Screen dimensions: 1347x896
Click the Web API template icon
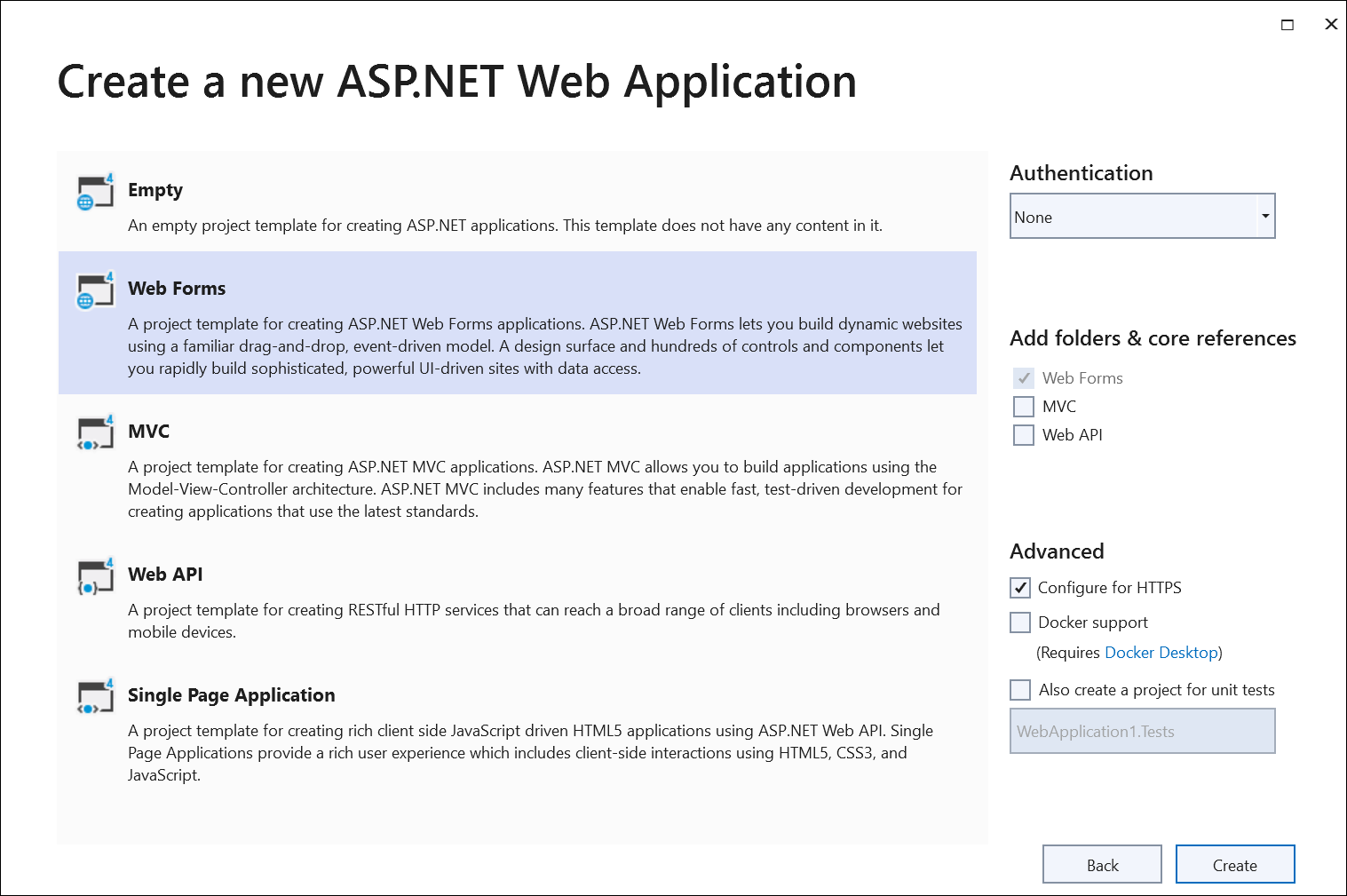click(x=95, y=576)
